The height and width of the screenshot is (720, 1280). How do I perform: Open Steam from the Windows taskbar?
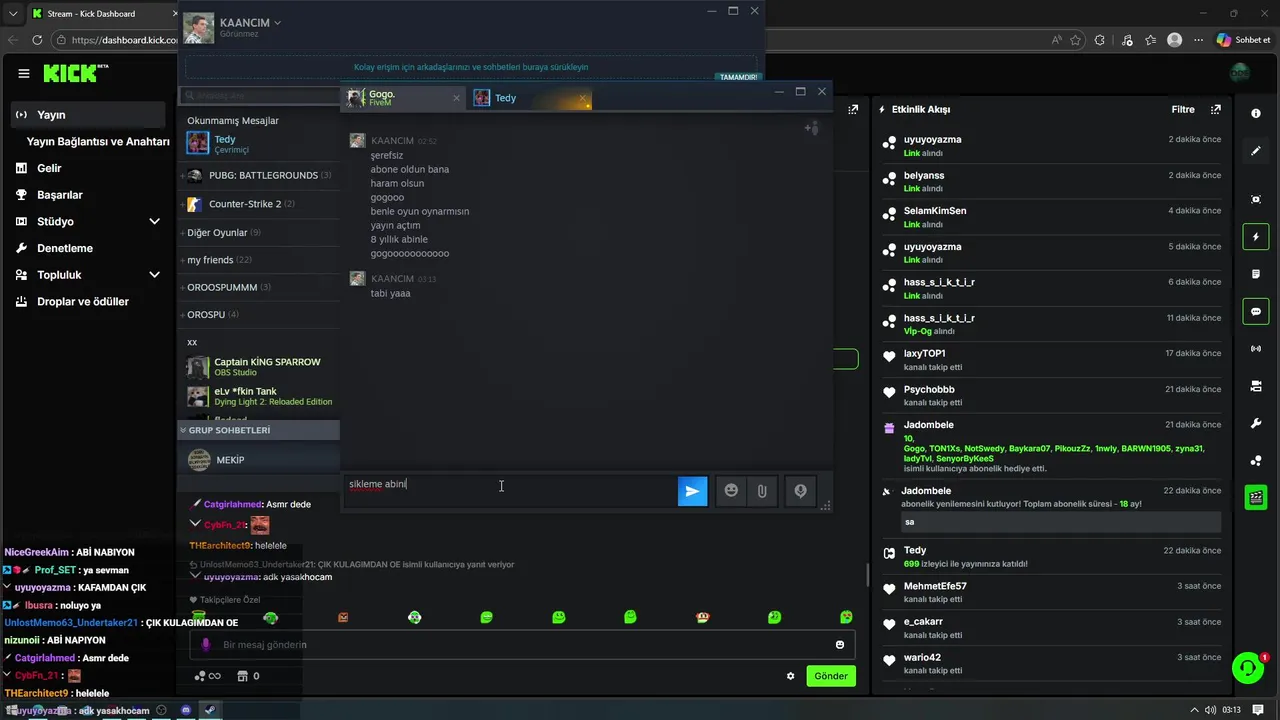[x=210, y=710]
